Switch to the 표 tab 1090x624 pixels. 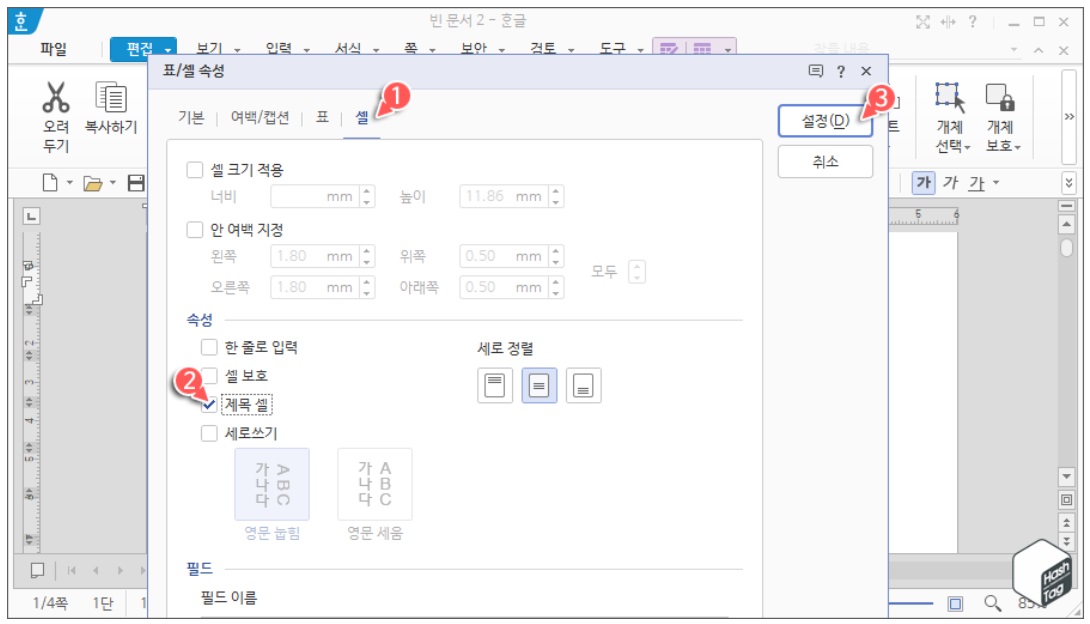pos(323,117)
